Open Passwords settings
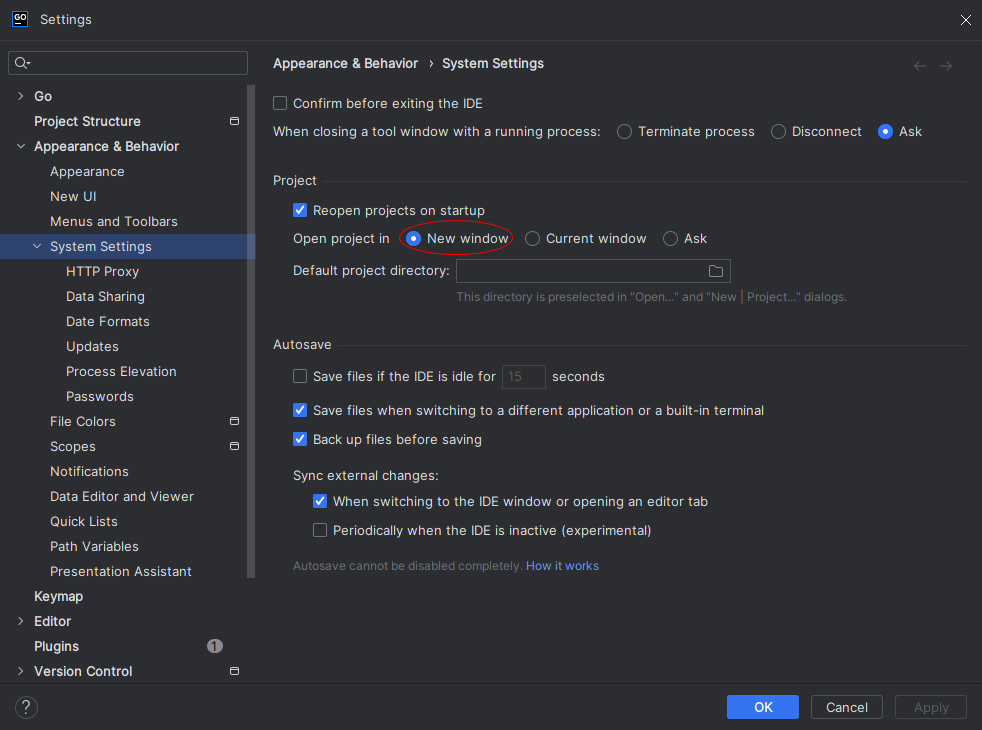The height and width of the screenshot is (730, 982). click(x=100, y=396)
